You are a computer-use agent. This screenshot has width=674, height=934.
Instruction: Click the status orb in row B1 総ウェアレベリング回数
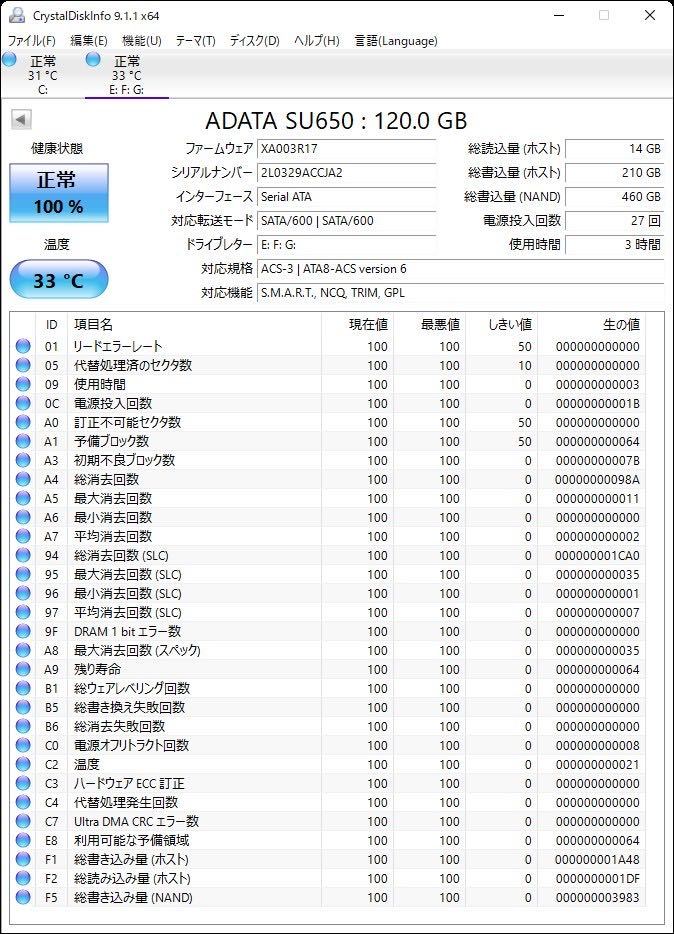[x=23, y=689]
